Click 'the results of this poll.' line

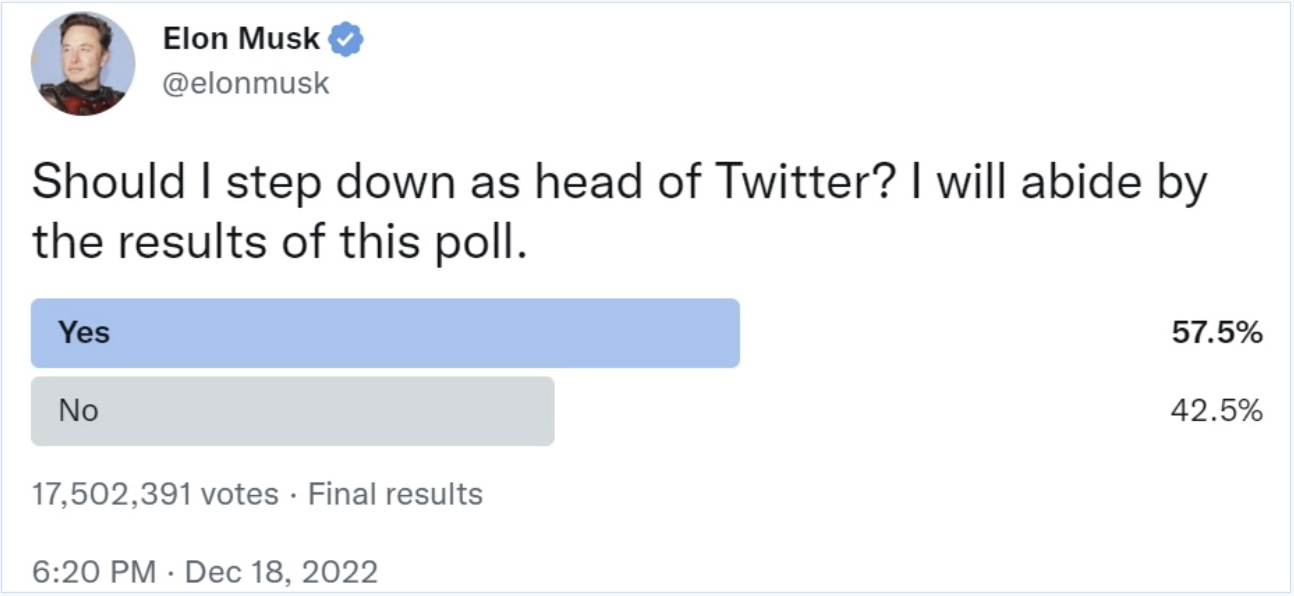point(279,243)
